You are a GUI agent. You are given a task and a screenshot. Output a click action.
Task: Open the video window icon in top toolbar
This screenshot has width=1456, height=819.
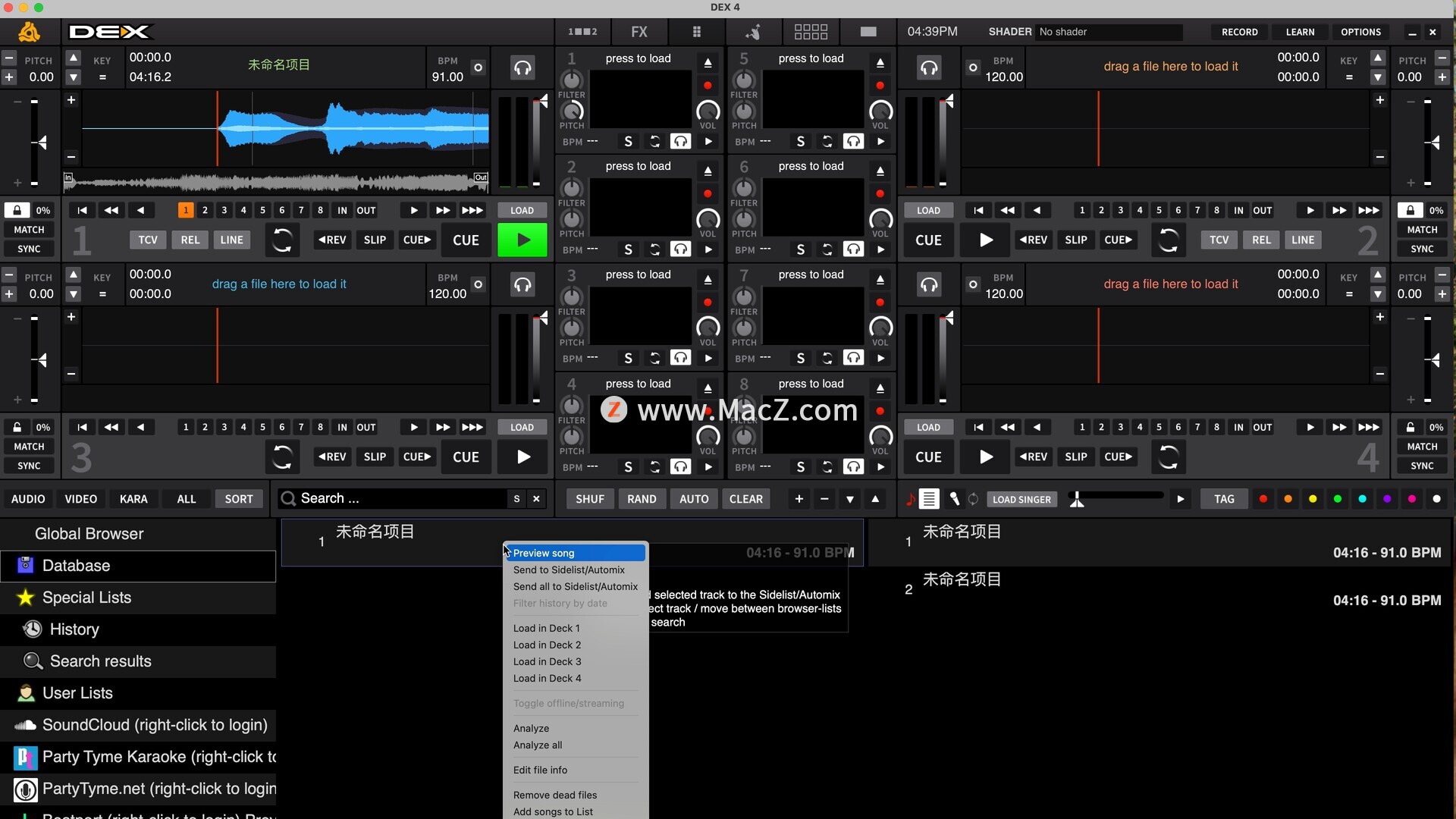868,32
